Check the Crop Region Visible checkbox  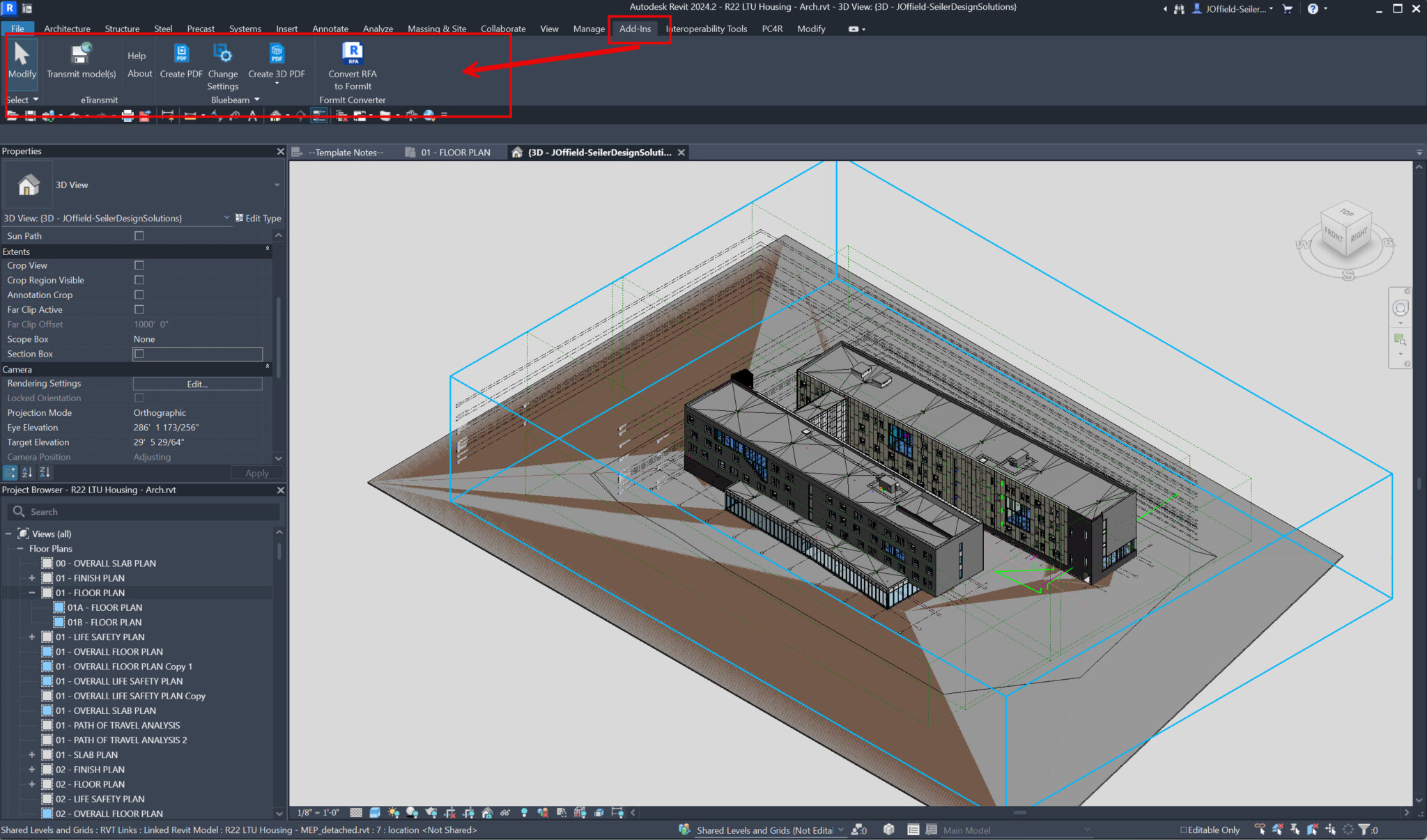(x=139, y=280)
